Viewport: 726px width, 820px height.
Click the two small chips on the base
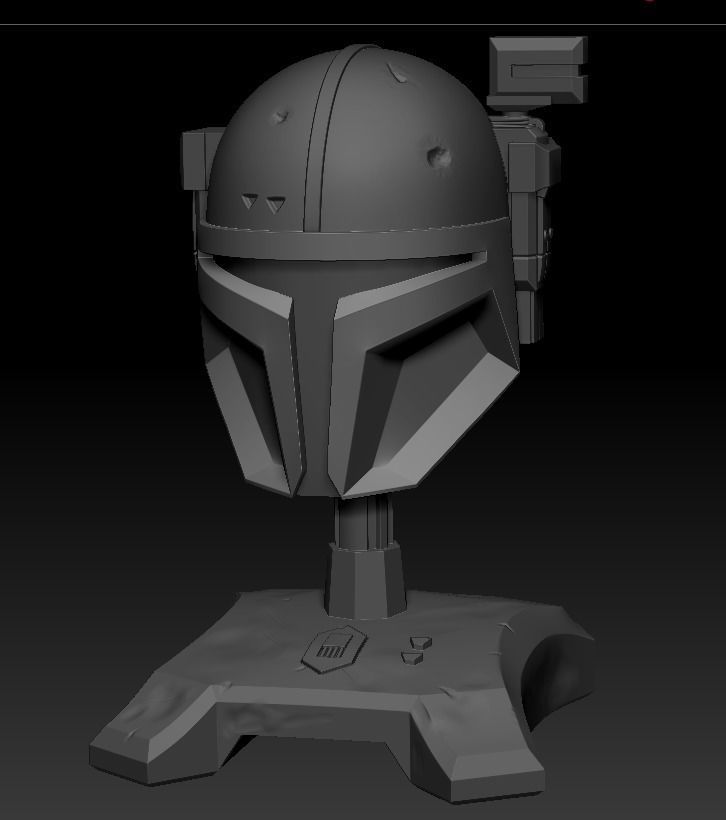point(416,650)
